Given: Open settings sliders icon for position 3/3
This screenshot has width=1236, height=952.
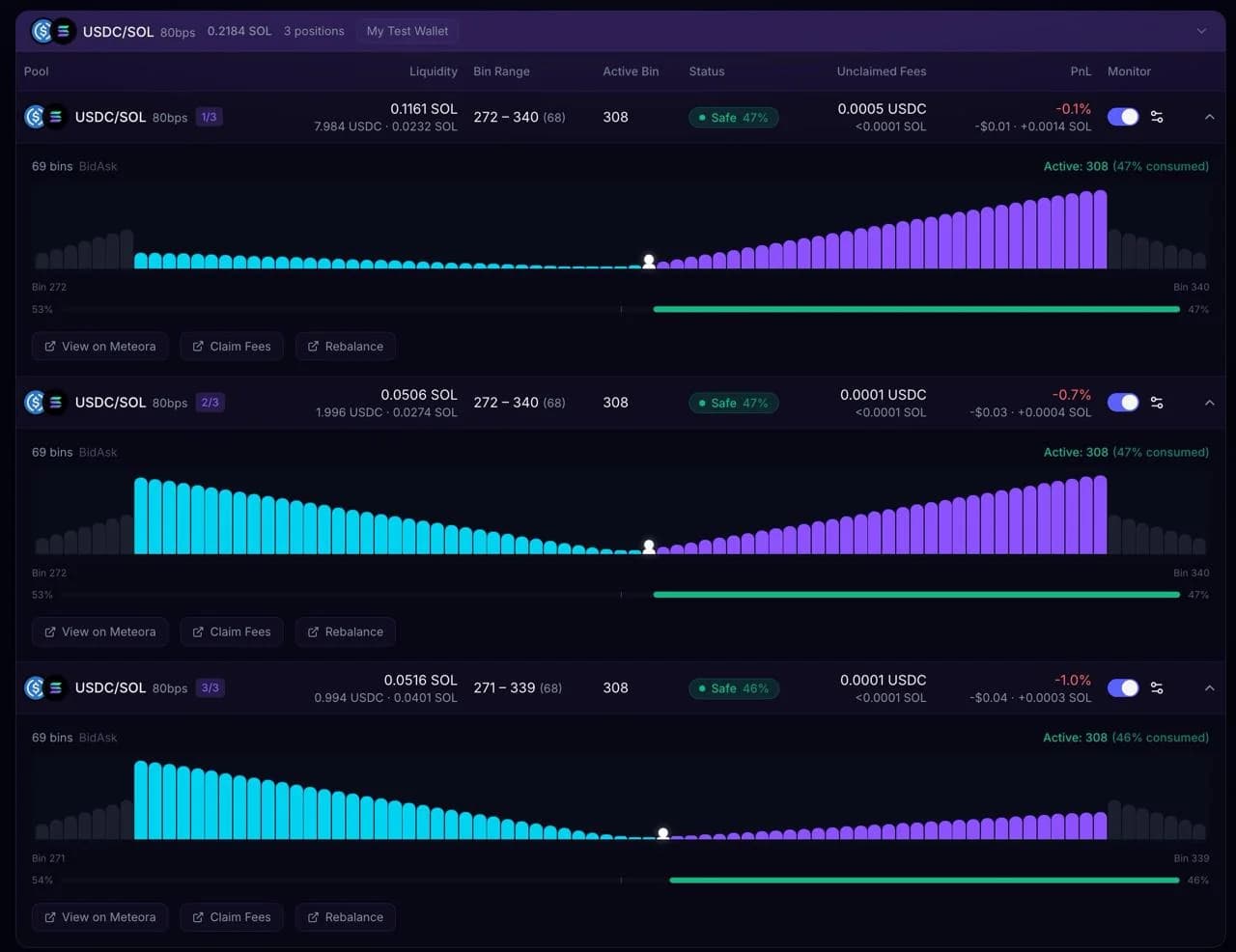Looking at the screenshot, I should pyautogui.click(x=1157, y=688).
